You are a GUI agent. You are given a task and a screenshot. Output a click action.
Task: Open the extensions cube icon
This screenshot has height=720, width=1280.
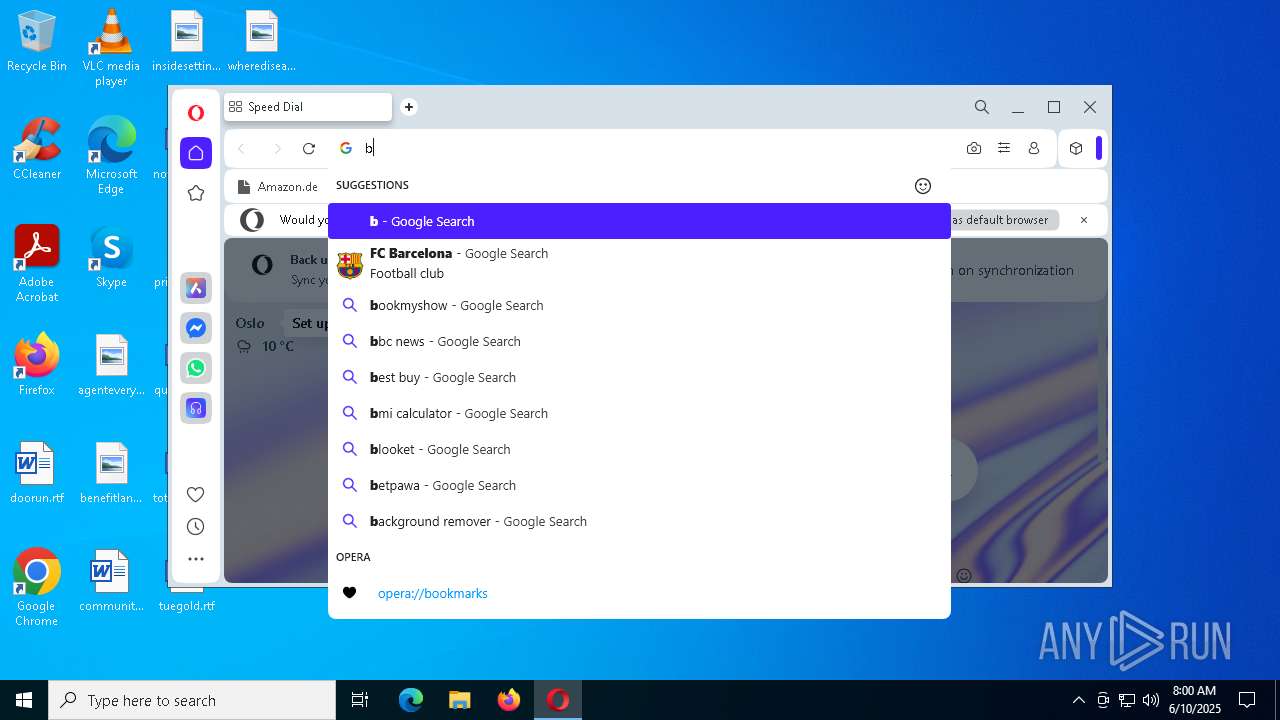[1076, 148]
